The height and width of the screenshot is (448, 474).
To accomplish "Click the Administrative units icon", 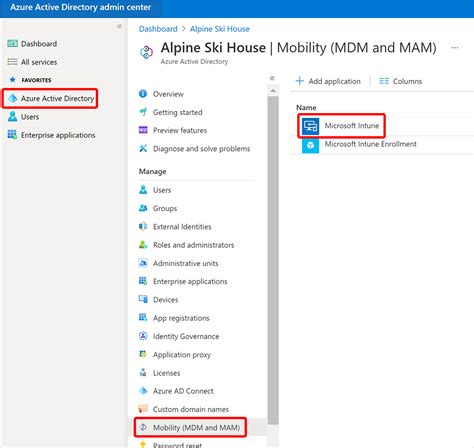I will (143, 263).
